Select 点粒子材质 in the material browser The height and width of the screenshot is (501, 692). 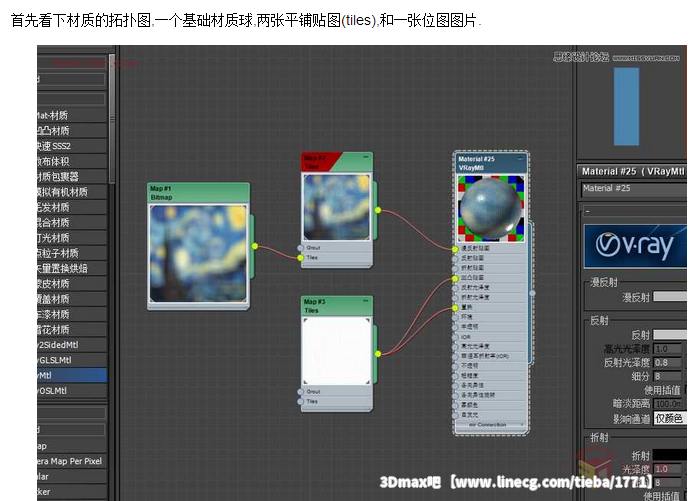click(x=72, y=253)
